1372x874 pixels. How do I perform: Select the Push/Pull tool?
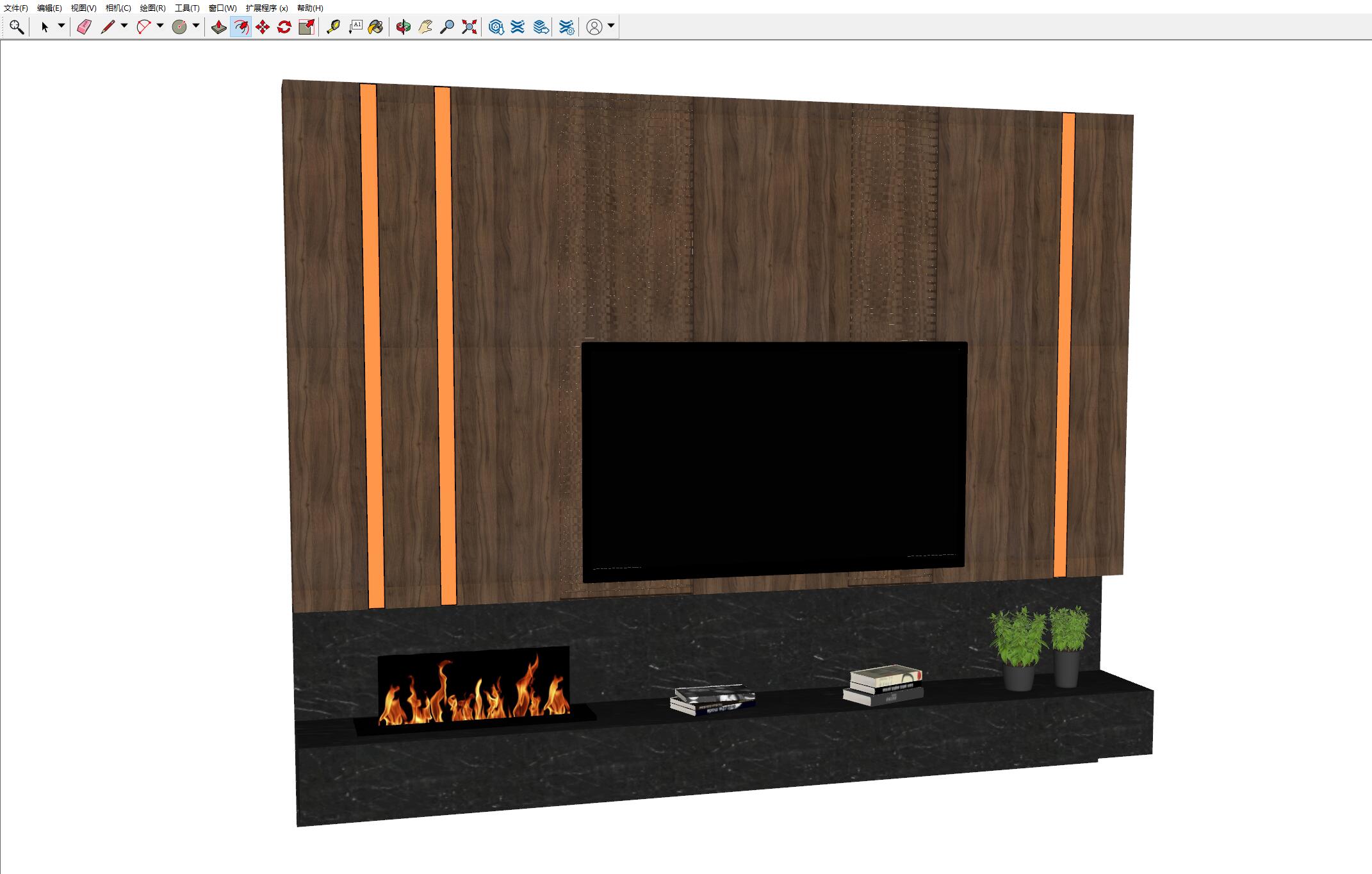click(219, 27)
